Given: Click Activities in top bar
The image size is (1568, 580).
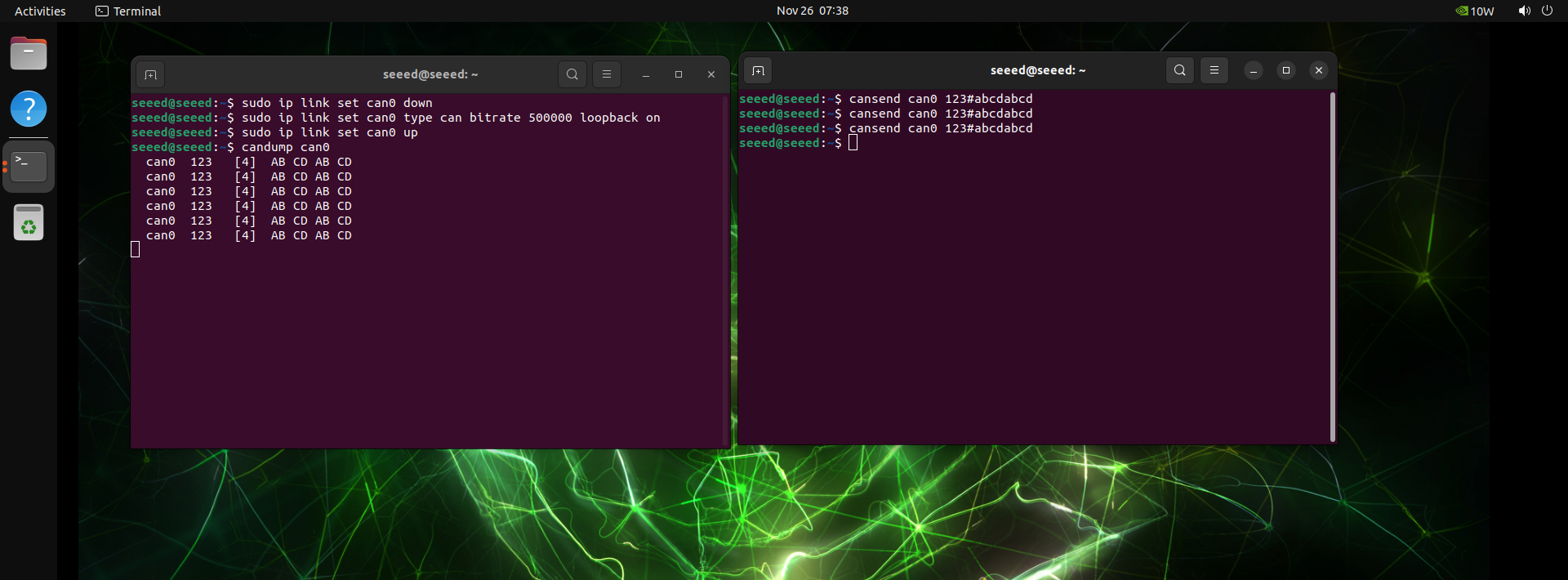Looking at the screenshot, I should click(x=40, y=11).
